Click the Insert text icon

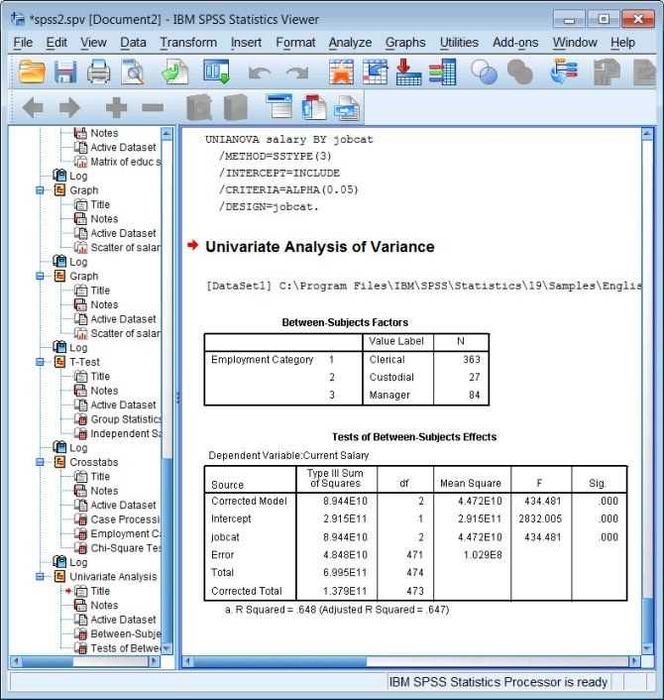click(347, 108)
